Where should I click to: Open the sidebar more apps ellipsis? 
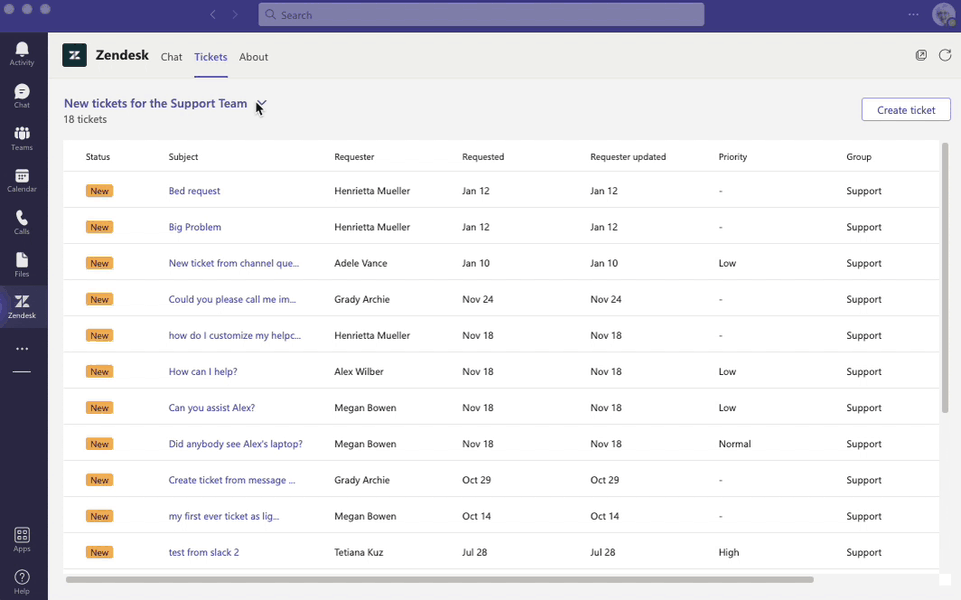click(x=22, y=349)
